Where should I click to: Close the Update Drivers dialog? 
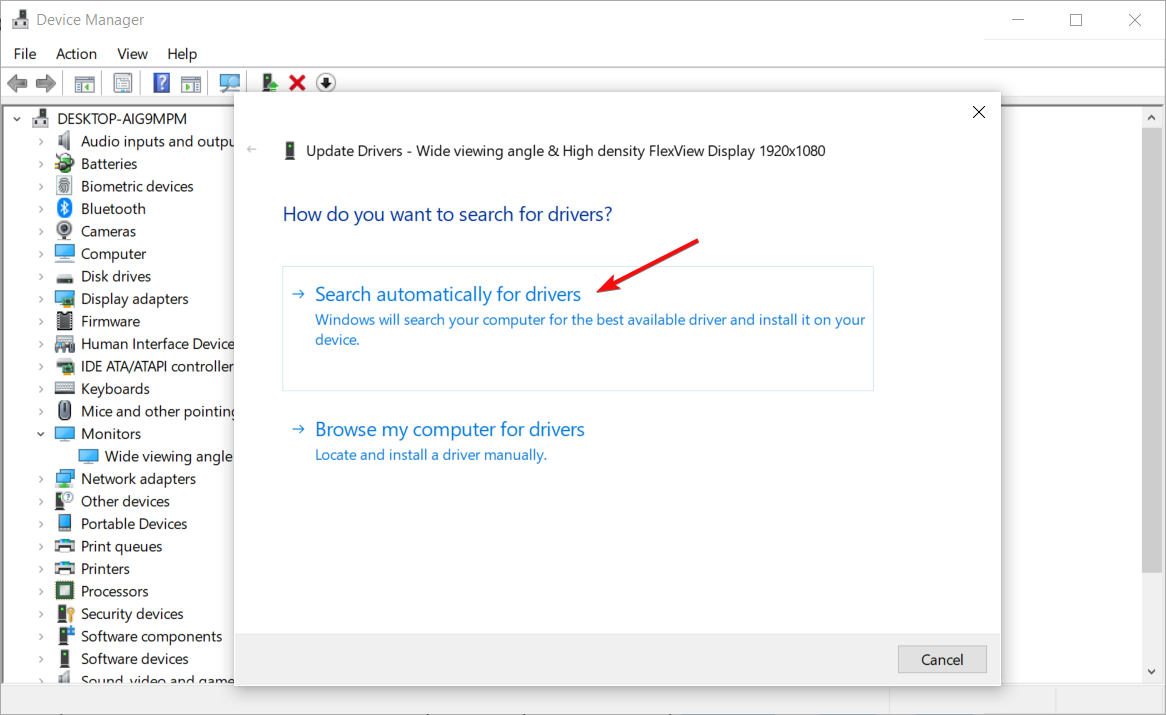coord(979,112)
